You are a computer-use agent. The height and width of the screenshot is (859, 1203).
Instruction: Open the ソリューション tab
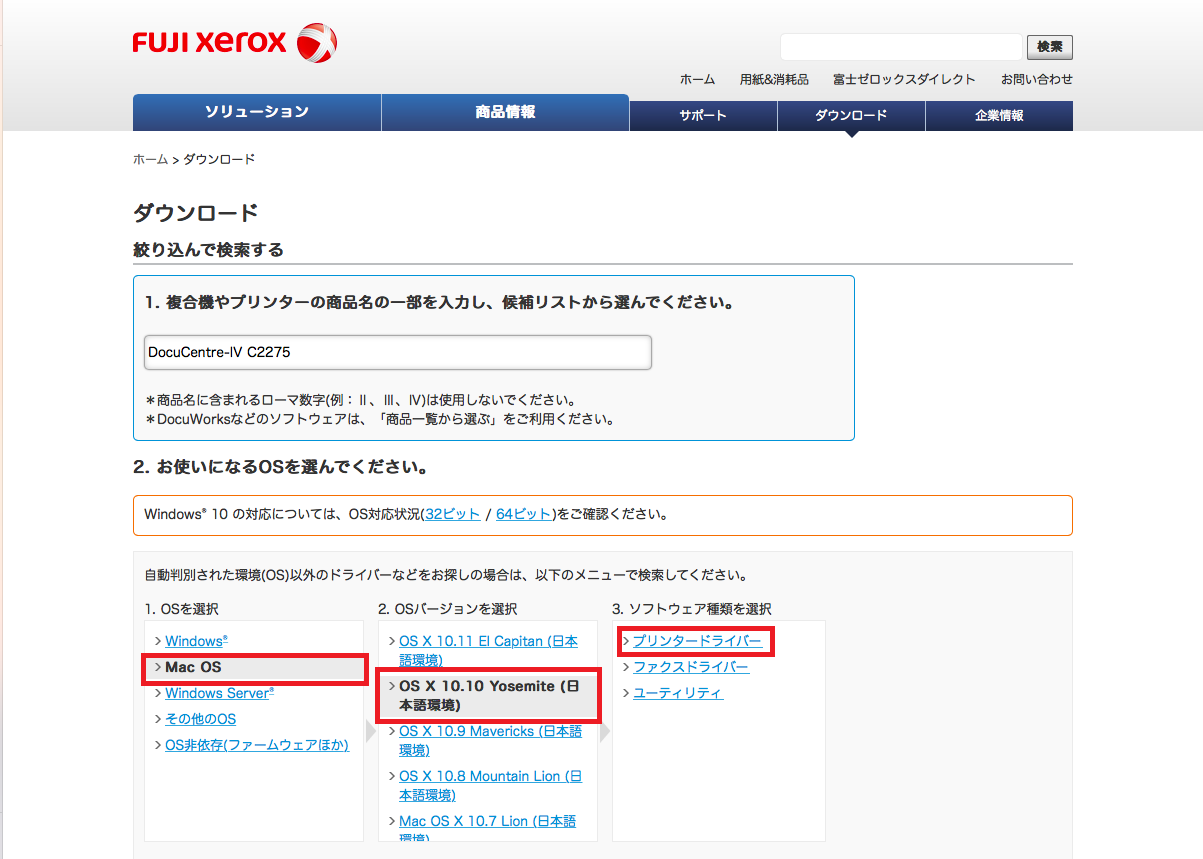click(x=257, y=112)
